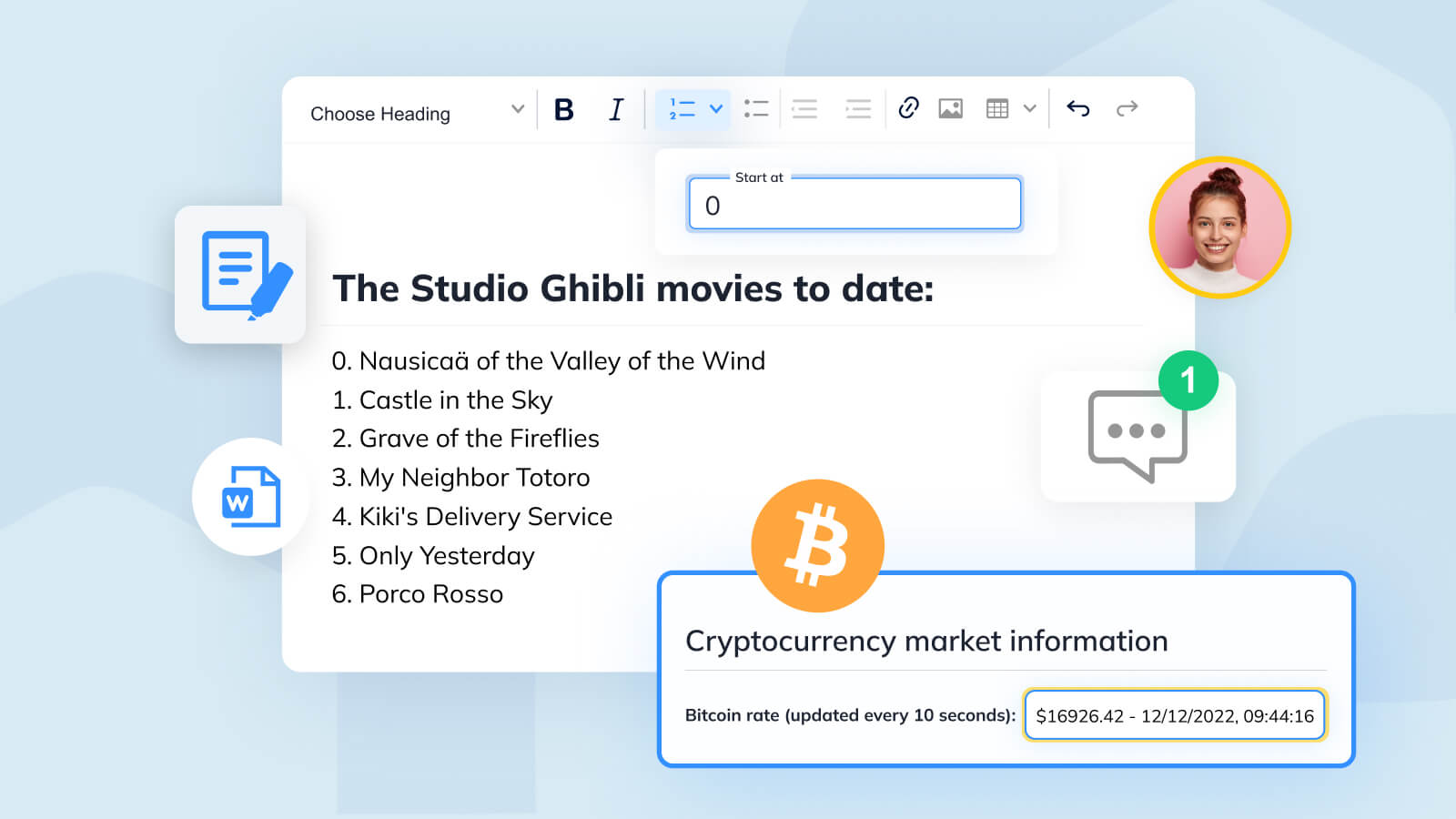1456x819 pixels.
Task: Click the "Start at" number field
Action: point(854,205)
